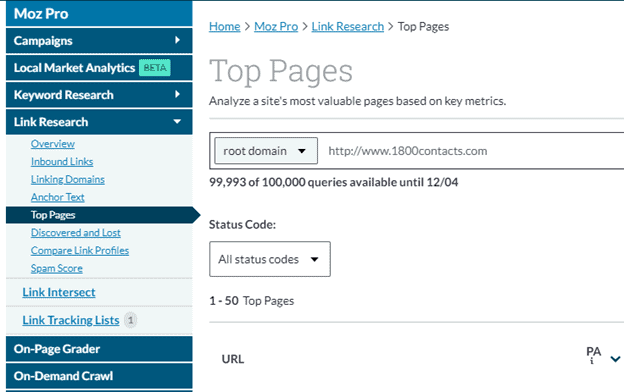
Task: Go to Inbound Links
Action: [x=62, y=162]
